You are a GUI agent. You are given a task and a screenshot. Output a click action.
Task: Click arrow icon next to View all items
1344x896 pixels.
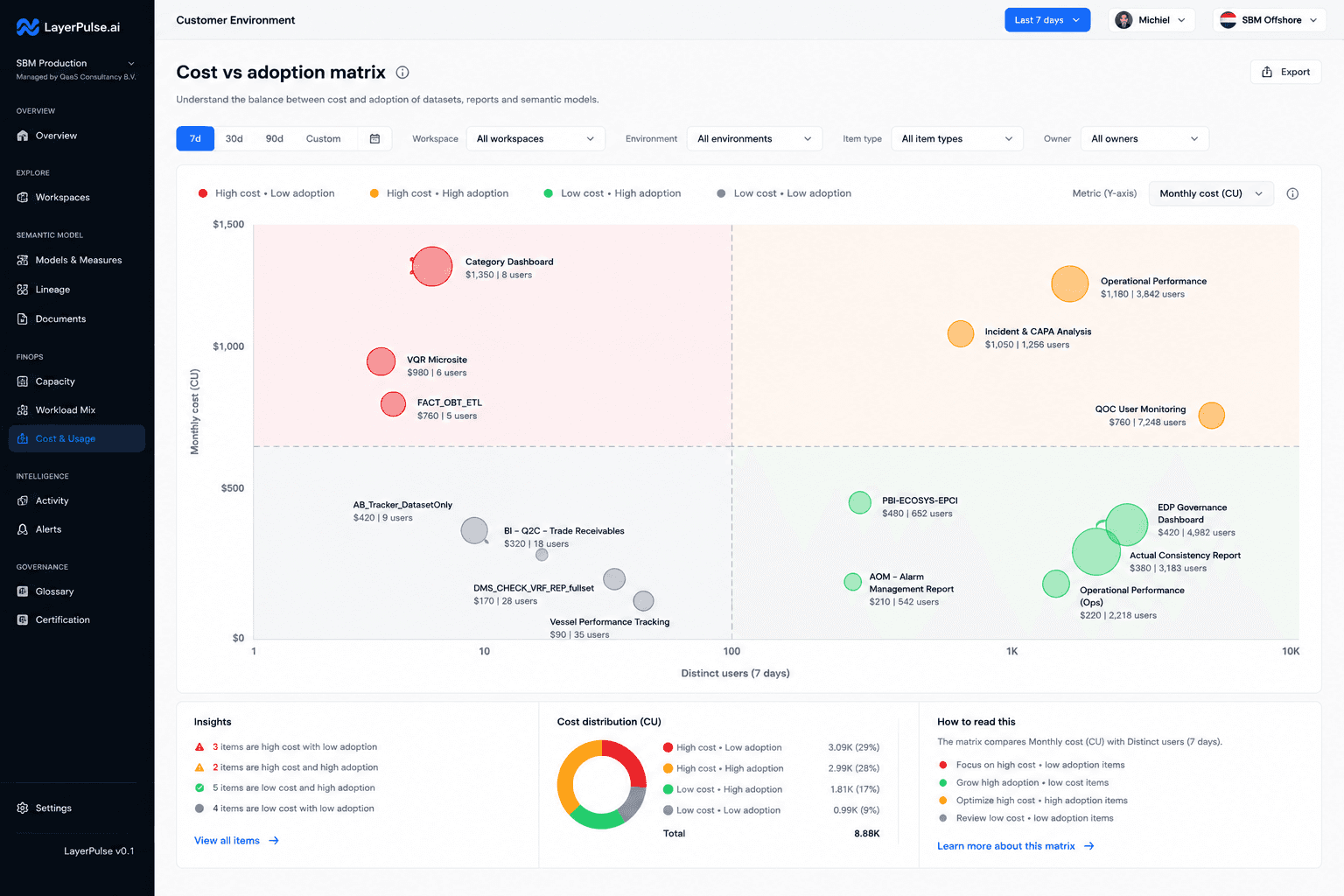[x=274, y=841]
